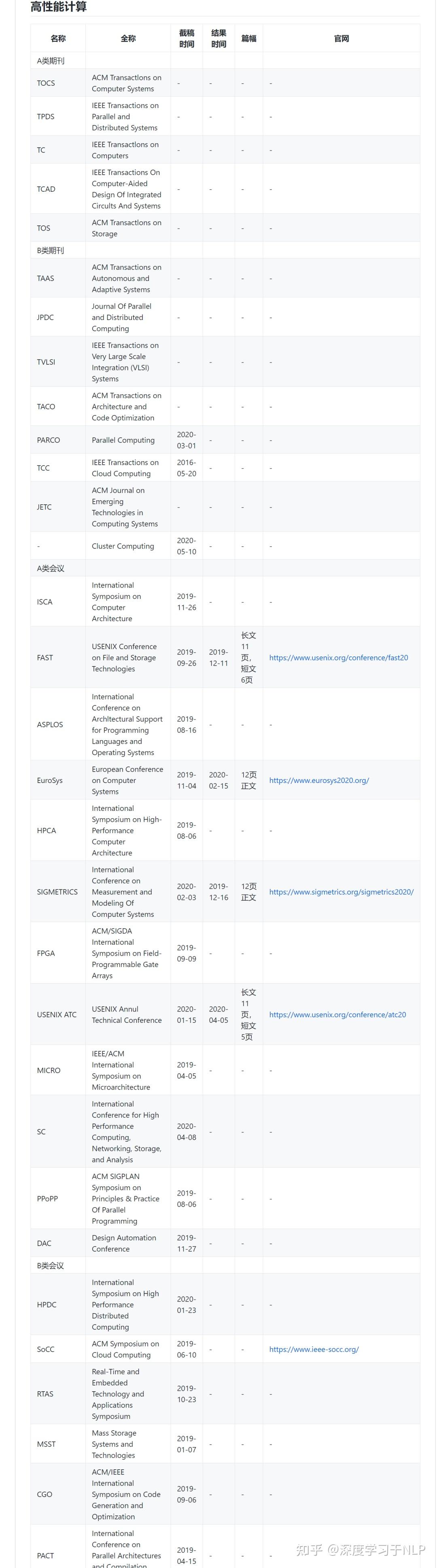Click the 名称 column header
Screen dimensions: 437x1568
pos(58,38)
